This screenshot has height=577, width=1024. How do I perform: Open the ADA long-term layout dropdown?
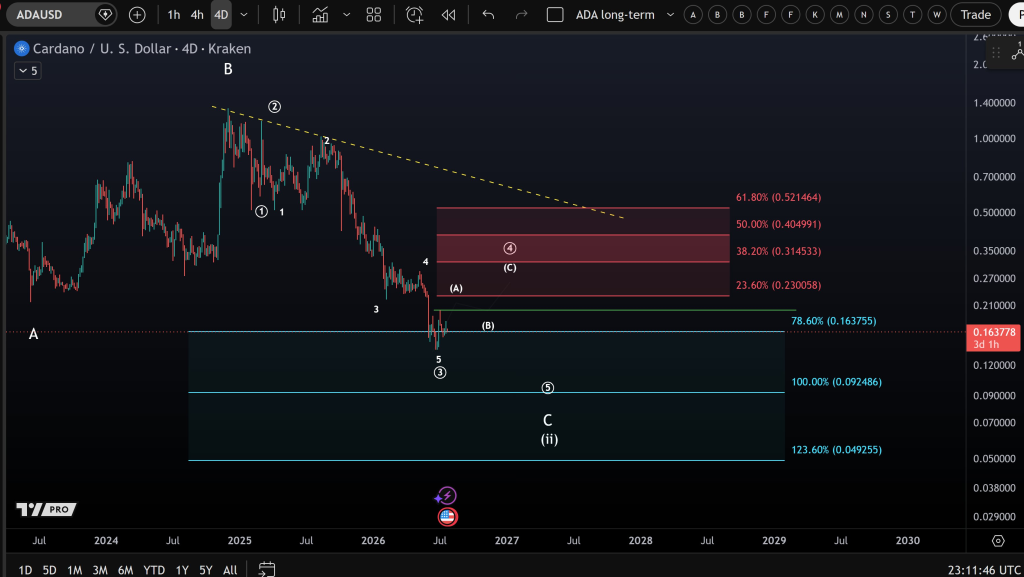point(670,14)
